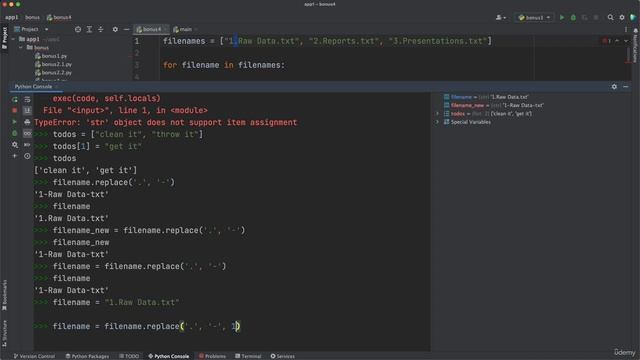This screenshot has width=640, height=360.
Task: Open bonus1 run configuration dropdown
Action: (534, 18)
